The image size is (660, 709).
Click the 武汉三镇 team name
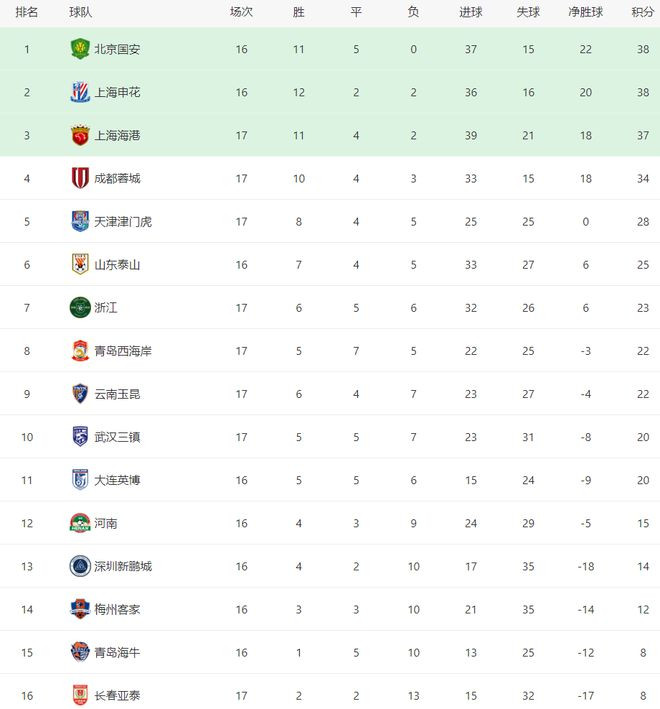(117, 437)
